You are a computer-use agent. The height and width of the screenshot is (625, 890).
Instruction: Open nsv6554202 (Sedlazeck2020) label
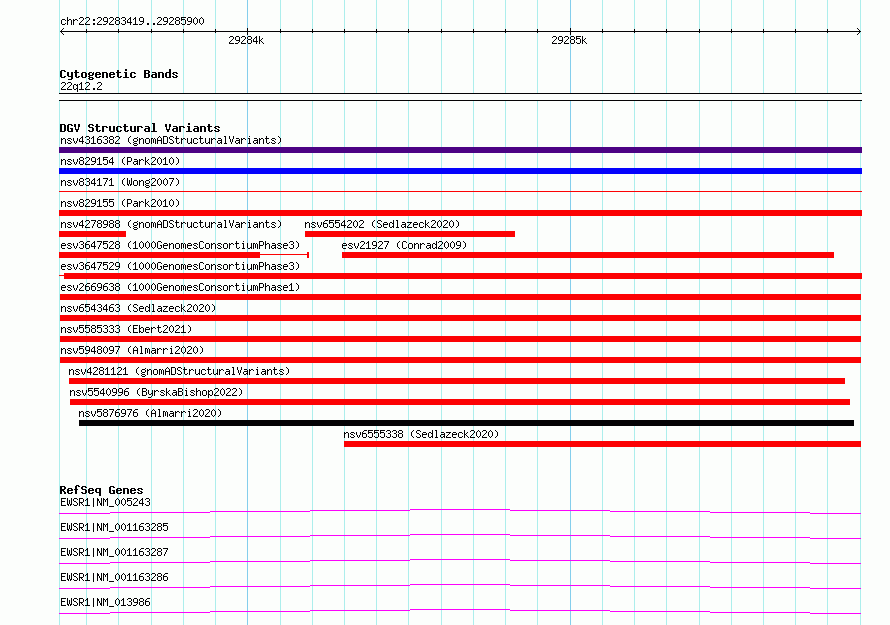(382, 224)
